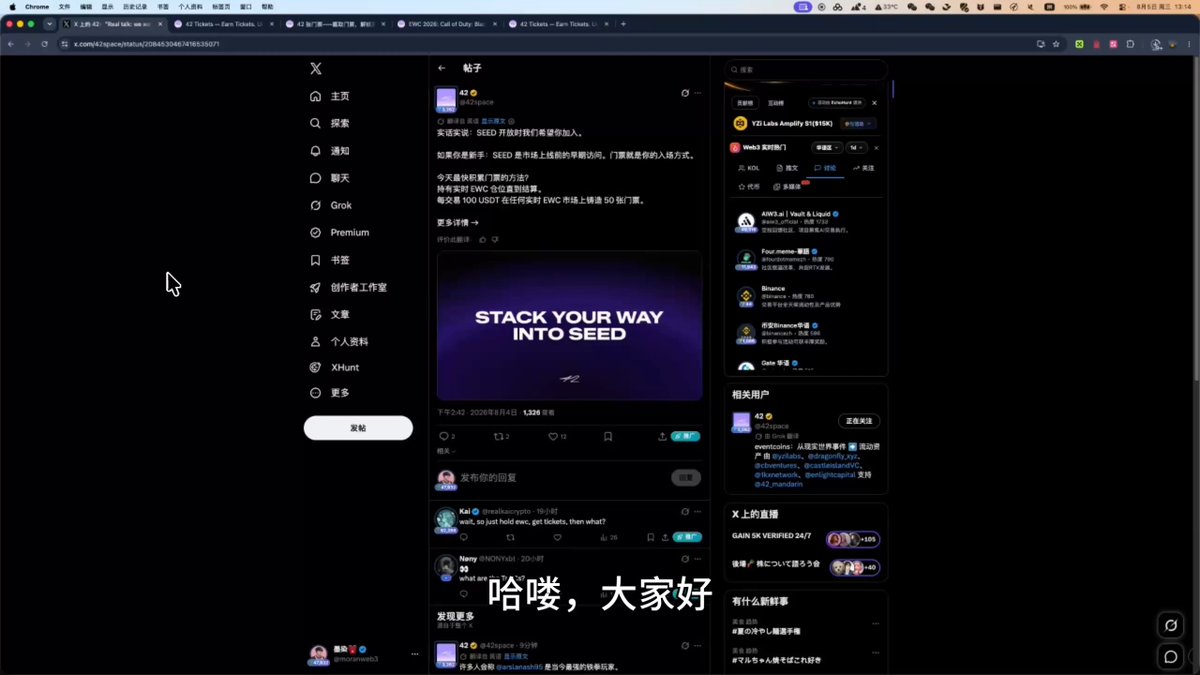Open Kai's profile avatar
1200x675 pixels.
pyautogui.click(x=446, y=518)
